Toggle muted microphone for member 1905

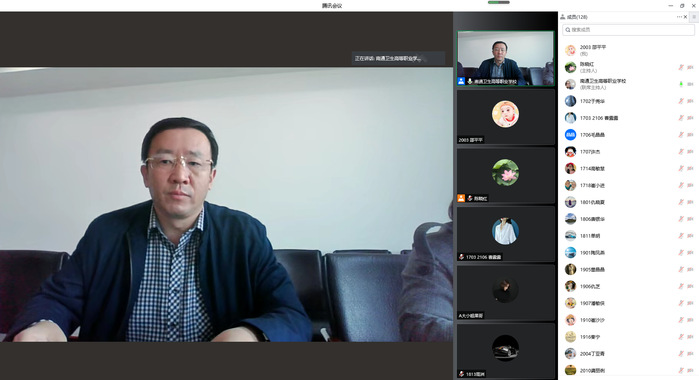click(681, 269)
